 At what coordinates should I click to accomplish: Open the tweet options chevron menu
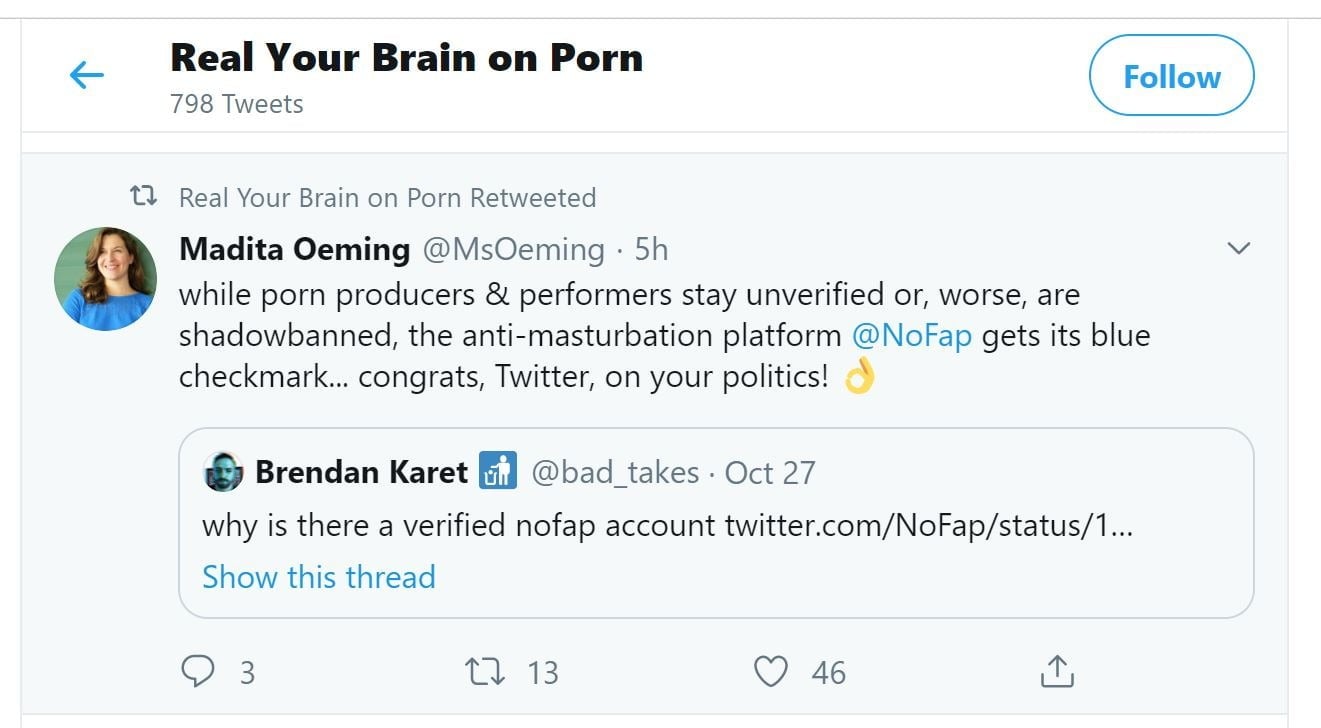(x=1238, y=248)
